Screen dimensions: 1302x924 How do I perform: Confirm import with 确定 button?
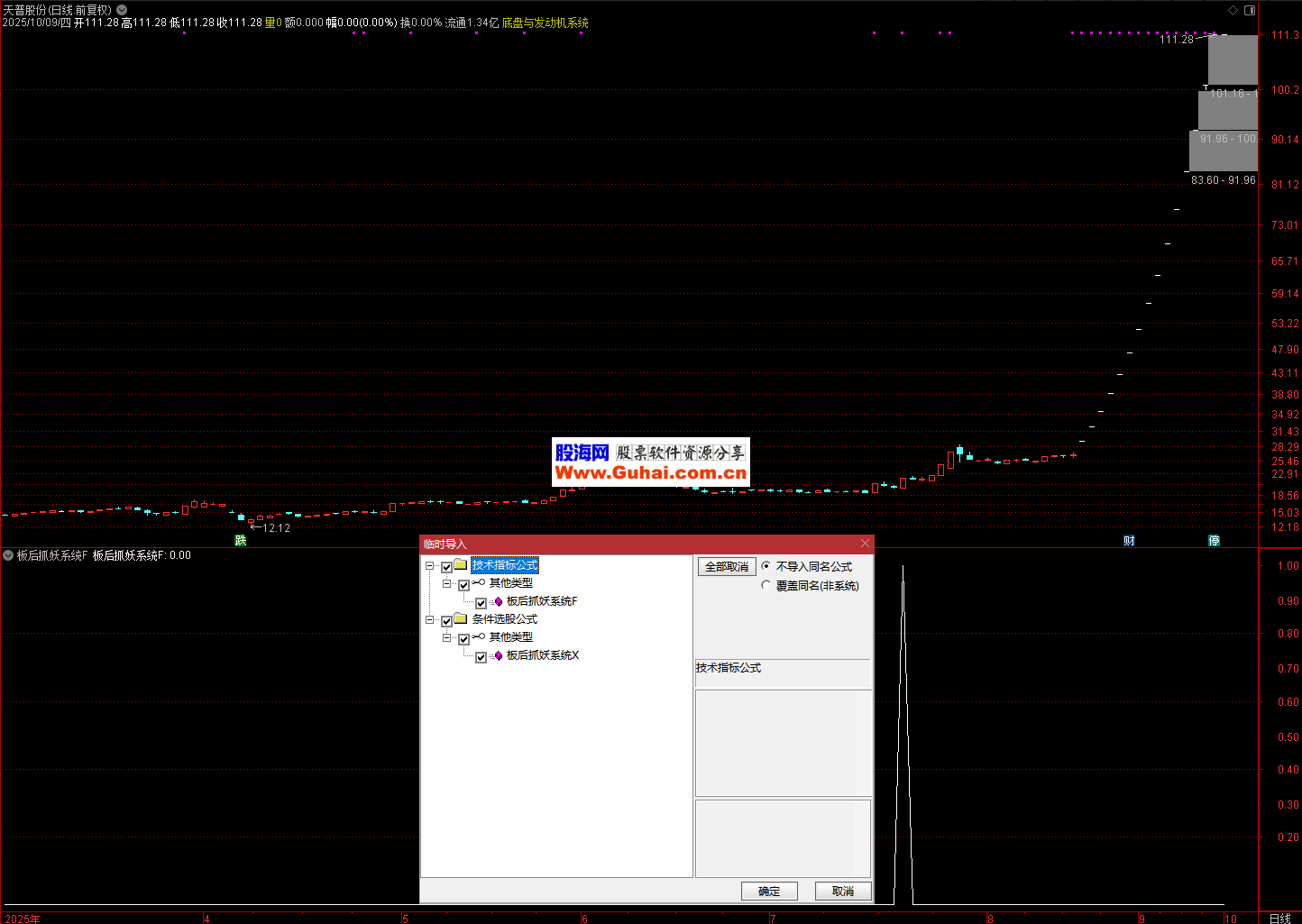pyautogui.click(x=769, y=891)
